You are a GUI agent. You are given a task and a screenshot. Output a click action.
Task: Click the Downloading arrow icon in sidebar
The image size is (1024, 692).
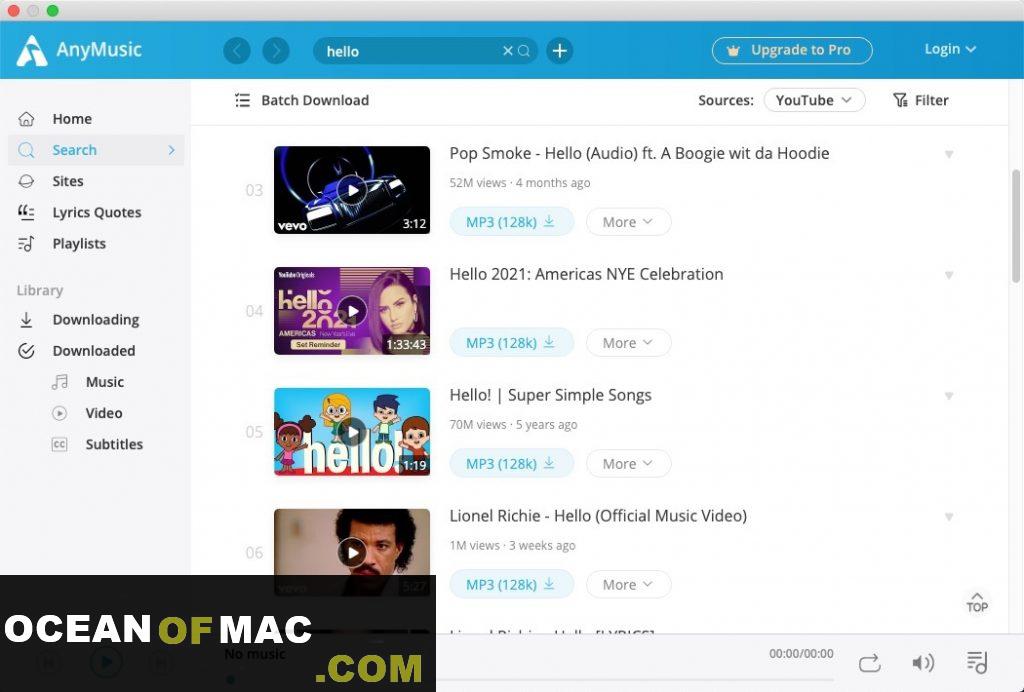[x=26, y=320]
